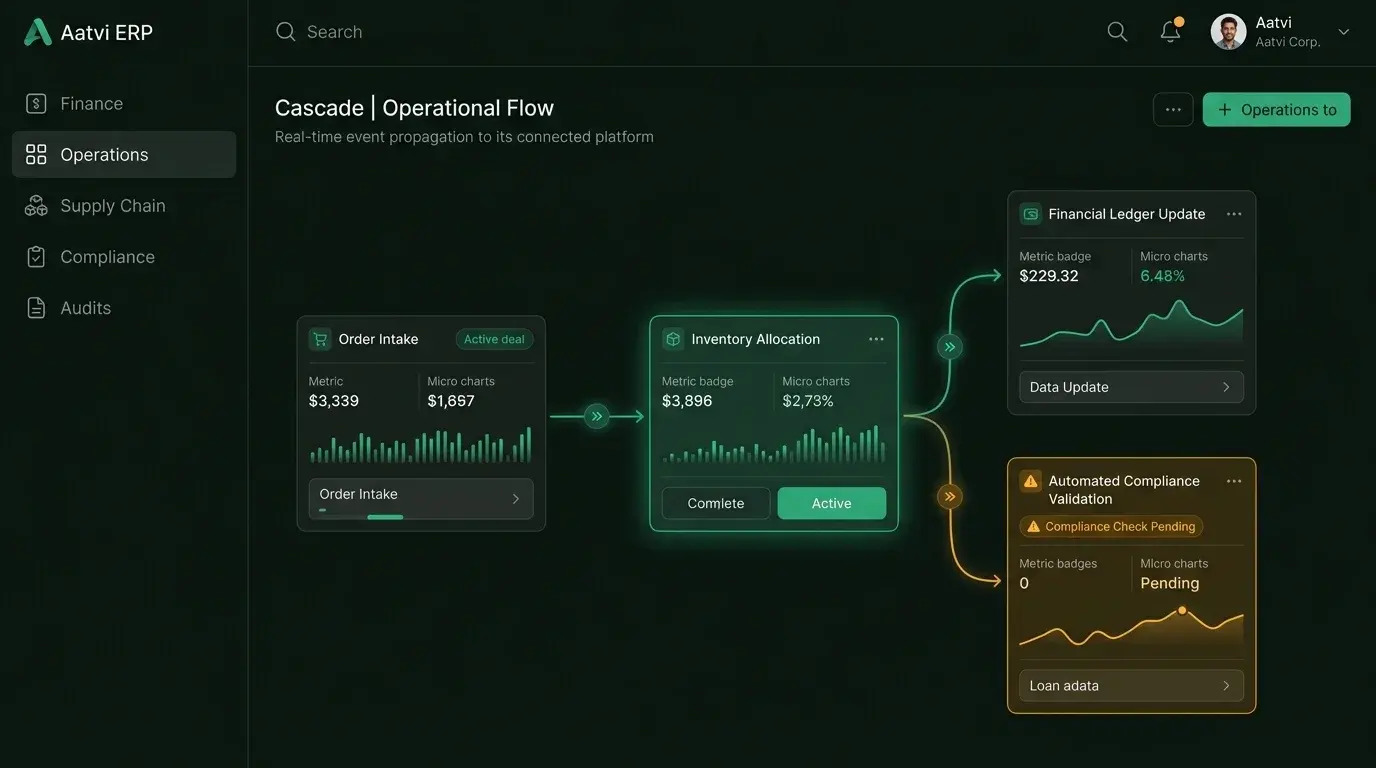Click the Inventory Allocation bar micro chart
Screen dimensions: 1376x768
[774, 444]
